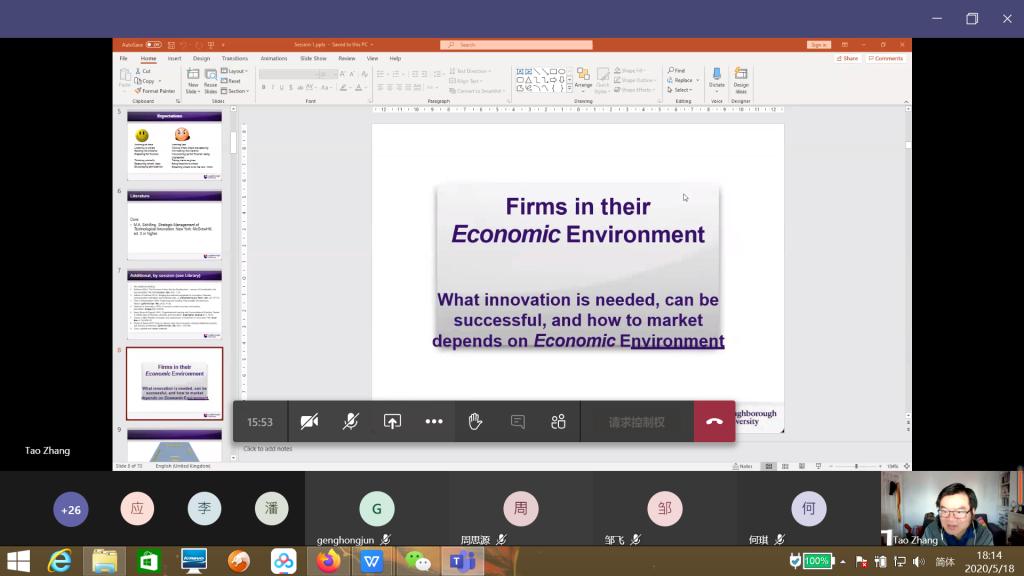Open the +26 additional participants bubble
The height and width of the screenshot is (576, 1024).
70,509
